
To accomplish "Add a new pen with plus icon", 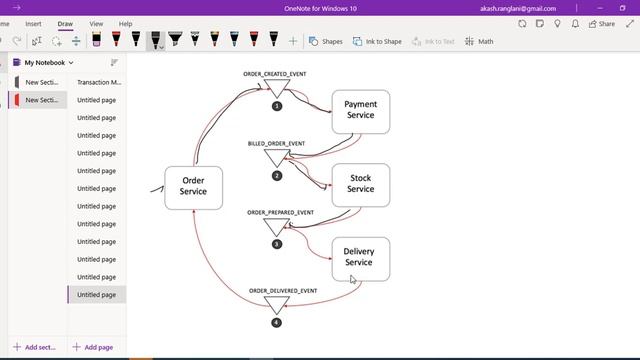I will coord(293,41).
